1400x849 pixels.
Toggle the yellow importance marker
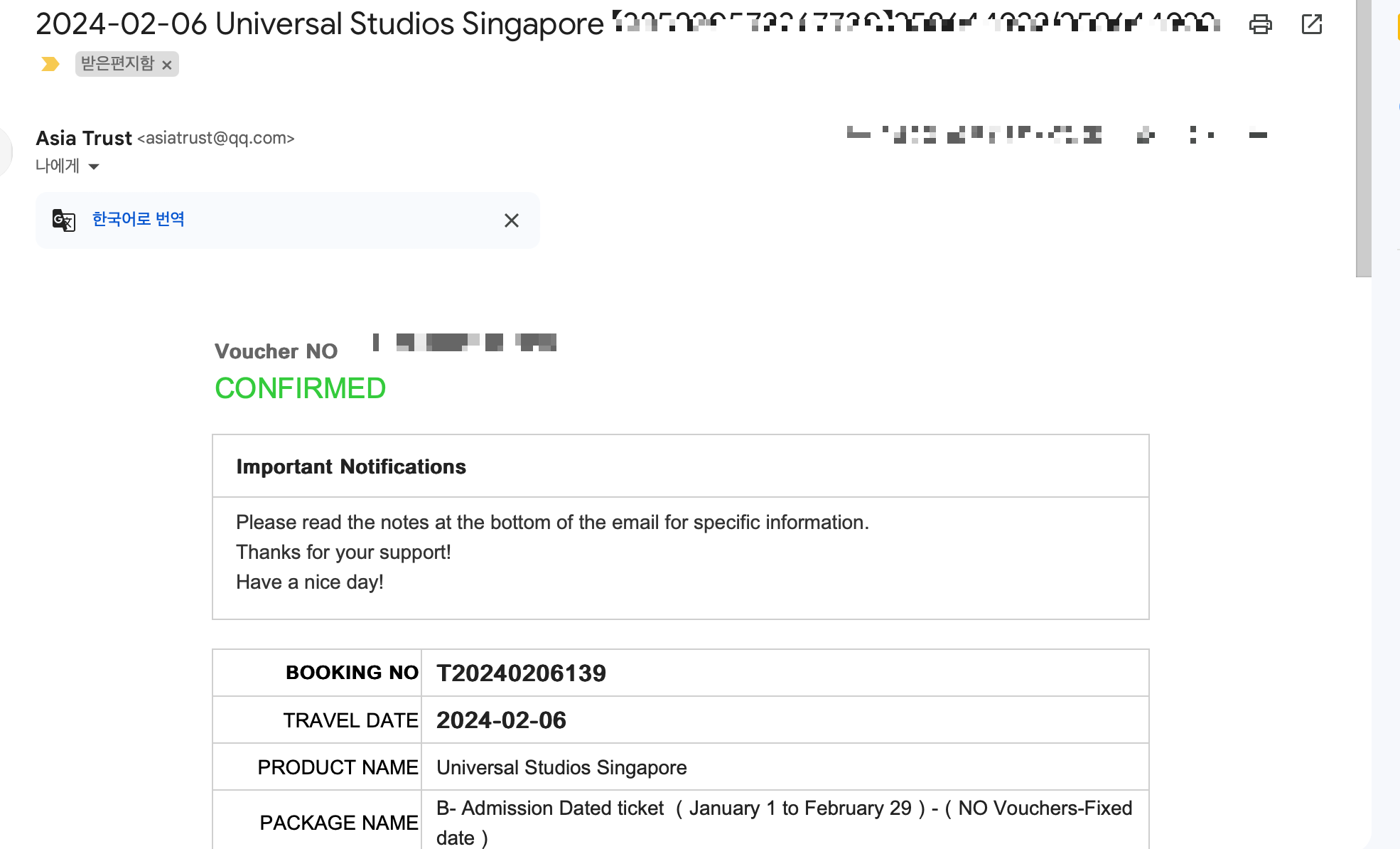[x=50, y=65]
